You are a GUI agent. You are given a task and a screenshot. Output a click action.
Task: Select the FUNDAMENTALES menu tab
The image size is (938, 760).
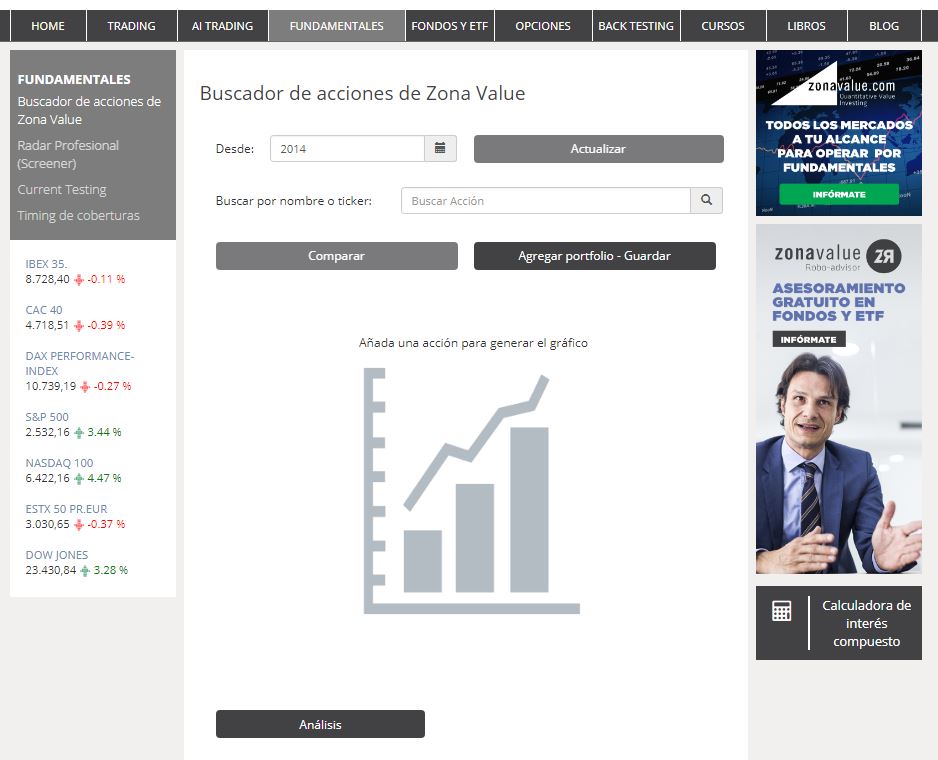tap(337, 26)
